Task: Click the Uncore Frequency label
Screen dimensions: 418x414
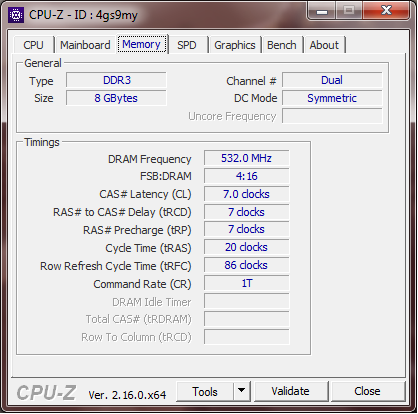Action: tap(232, 116)
